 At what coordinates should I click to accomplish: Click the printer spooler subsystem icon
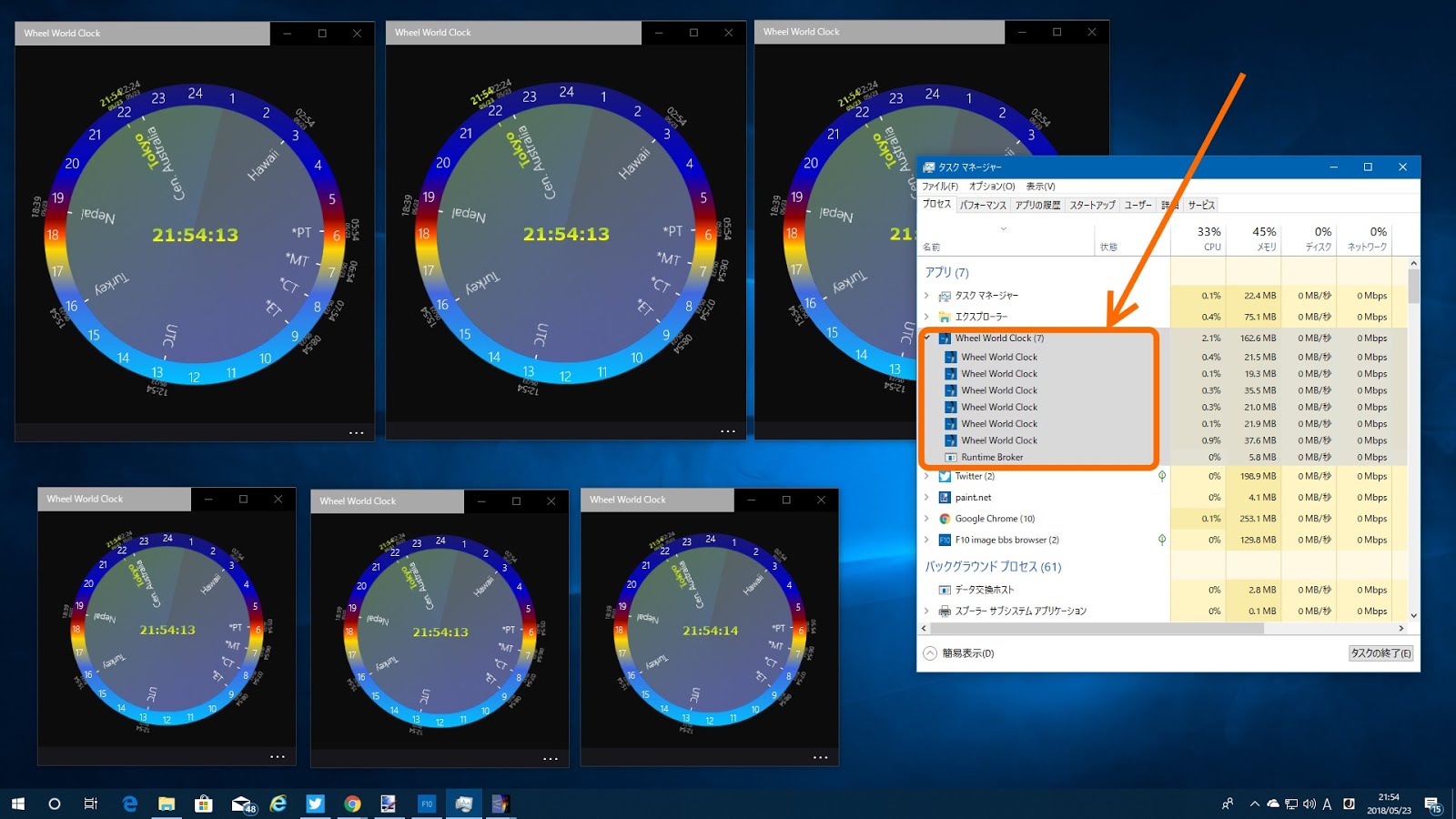tap(943, 611)
